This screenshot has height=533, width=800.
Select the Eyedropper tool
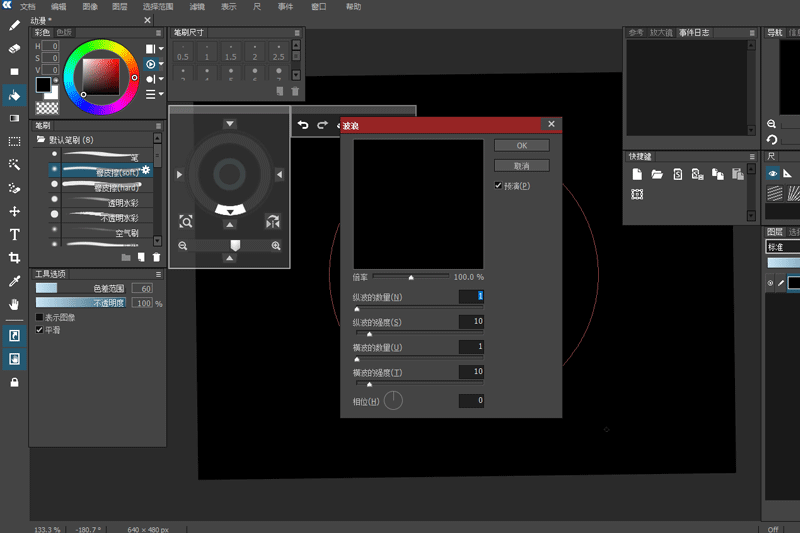(14, 281)
